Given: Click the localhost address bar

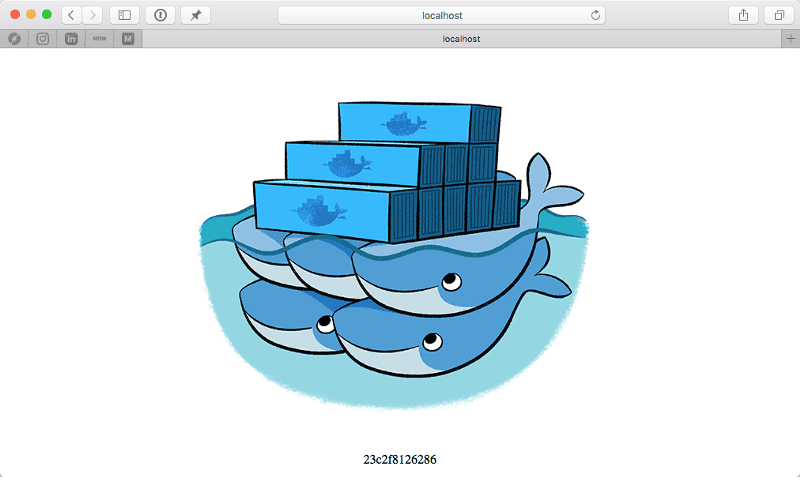Looking at the screenshot, I should coord(440,15).
